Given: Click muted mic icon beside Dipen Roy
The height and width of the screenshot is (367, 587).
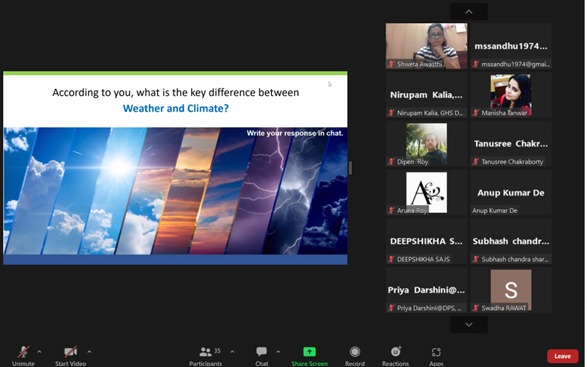Looking at the screenshot, I should [391, 162].
